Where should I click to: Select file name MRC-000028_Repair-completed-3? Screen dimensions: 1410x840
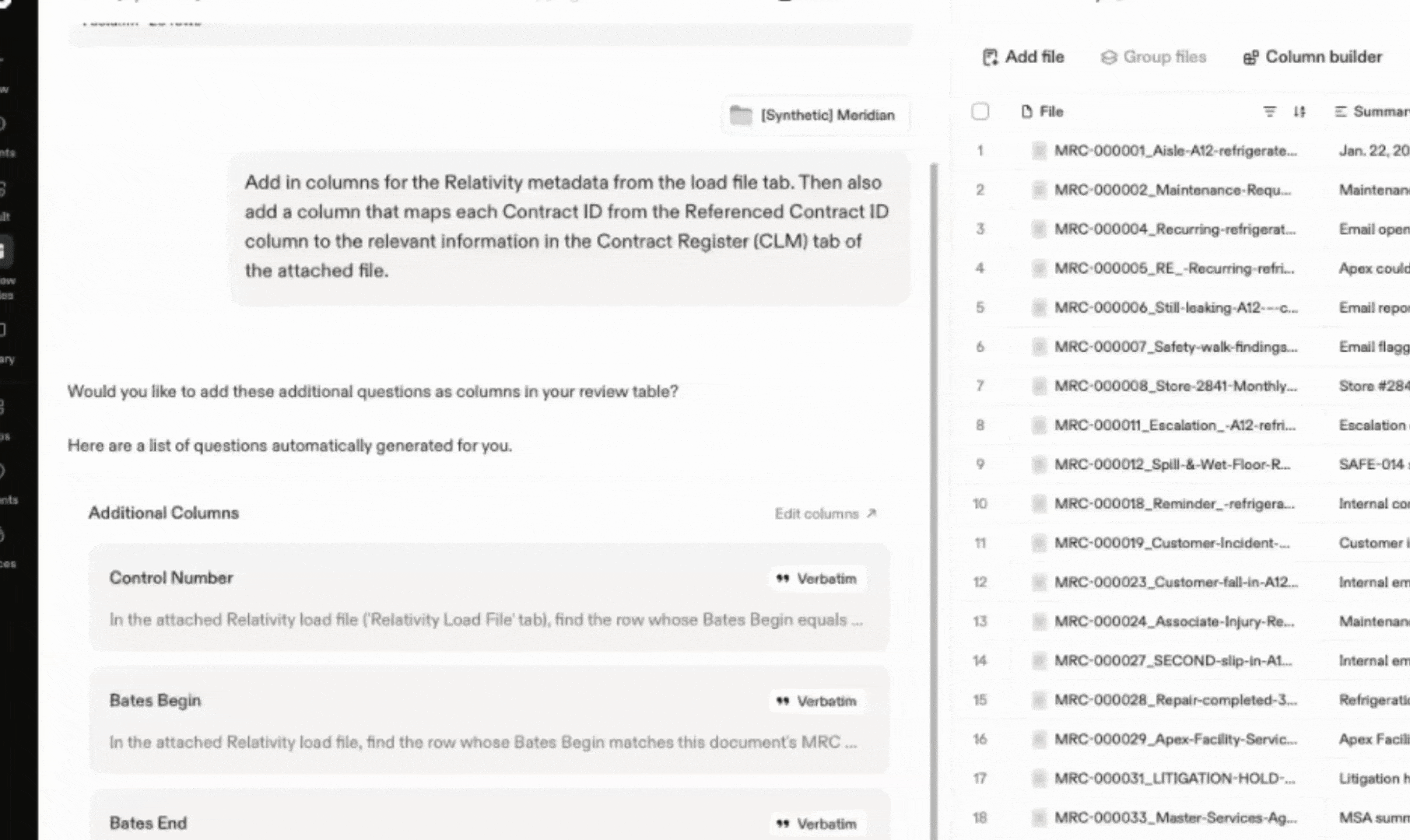click(1176, 700)
